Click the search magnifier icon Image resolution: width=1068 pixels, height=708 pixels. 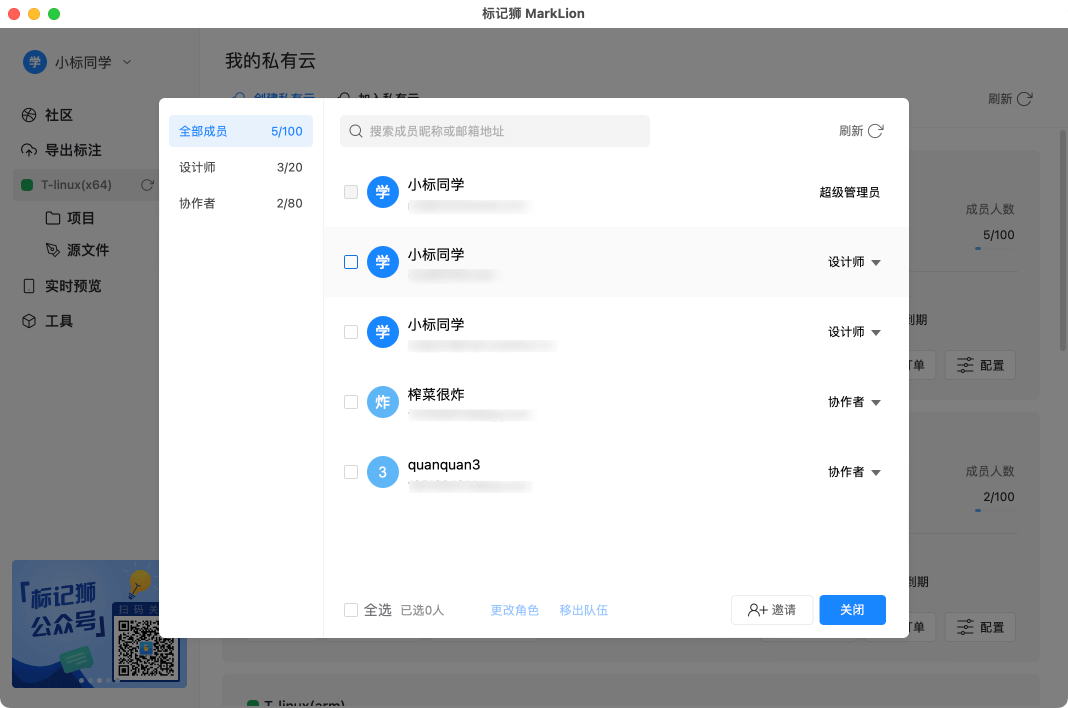point(355,131)
